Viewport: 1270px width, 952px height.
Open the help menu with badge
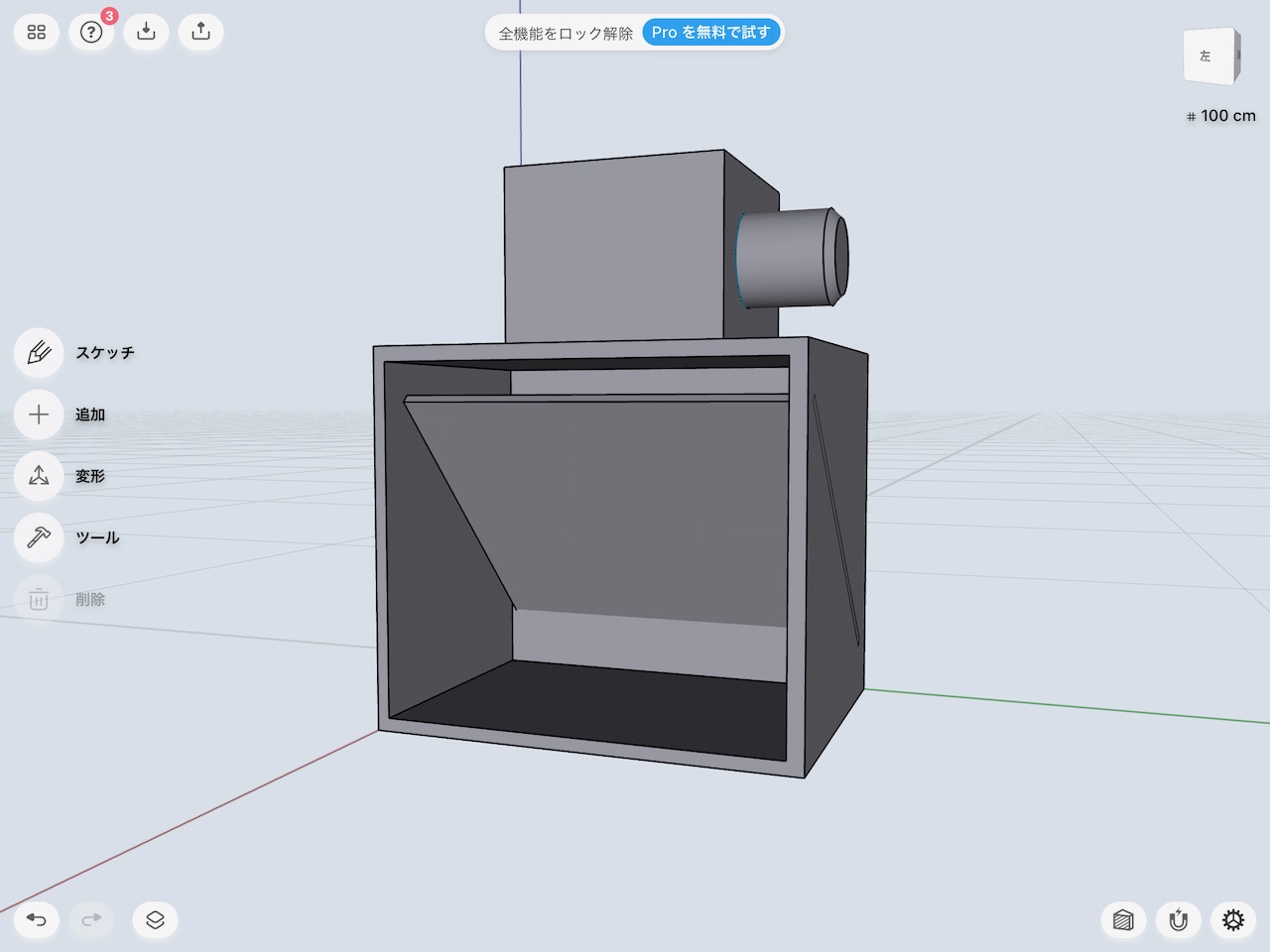[91, 33]
